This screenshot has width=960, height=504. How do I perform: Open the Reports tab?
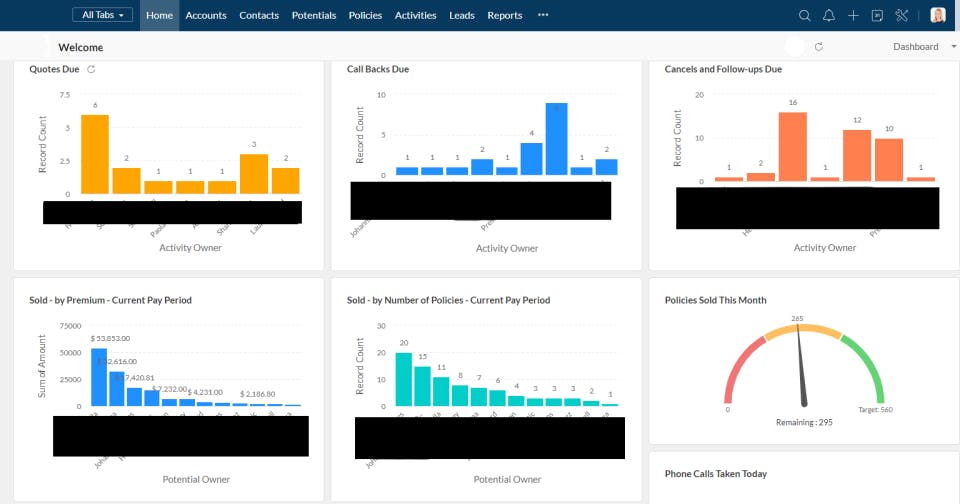[504, 15]
